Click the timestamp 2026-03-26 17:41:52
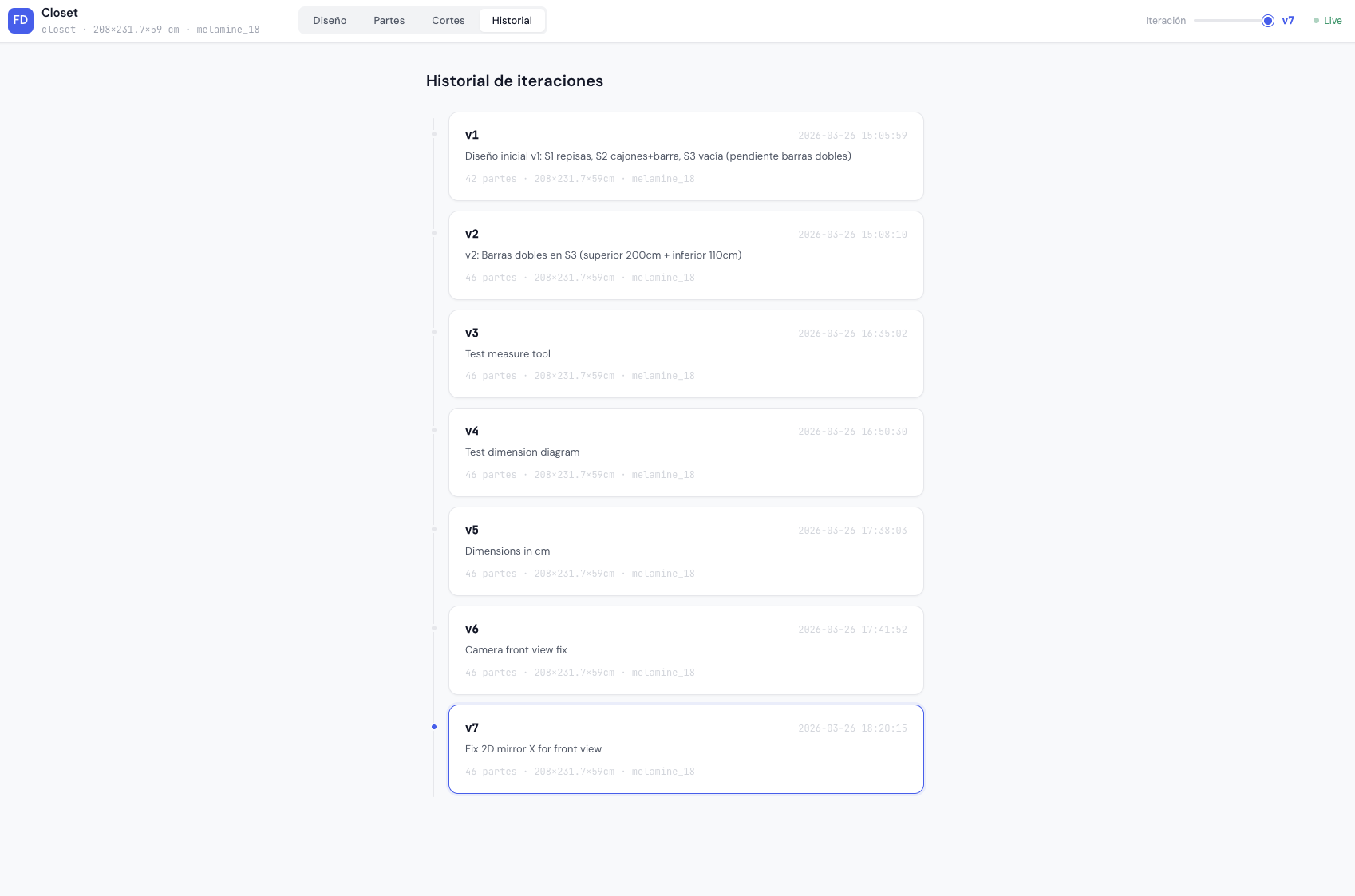 coord(852,630)
